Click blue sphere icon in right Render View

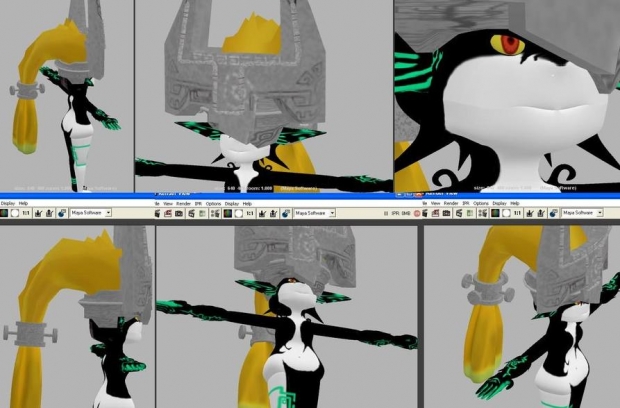pos(554,213)
